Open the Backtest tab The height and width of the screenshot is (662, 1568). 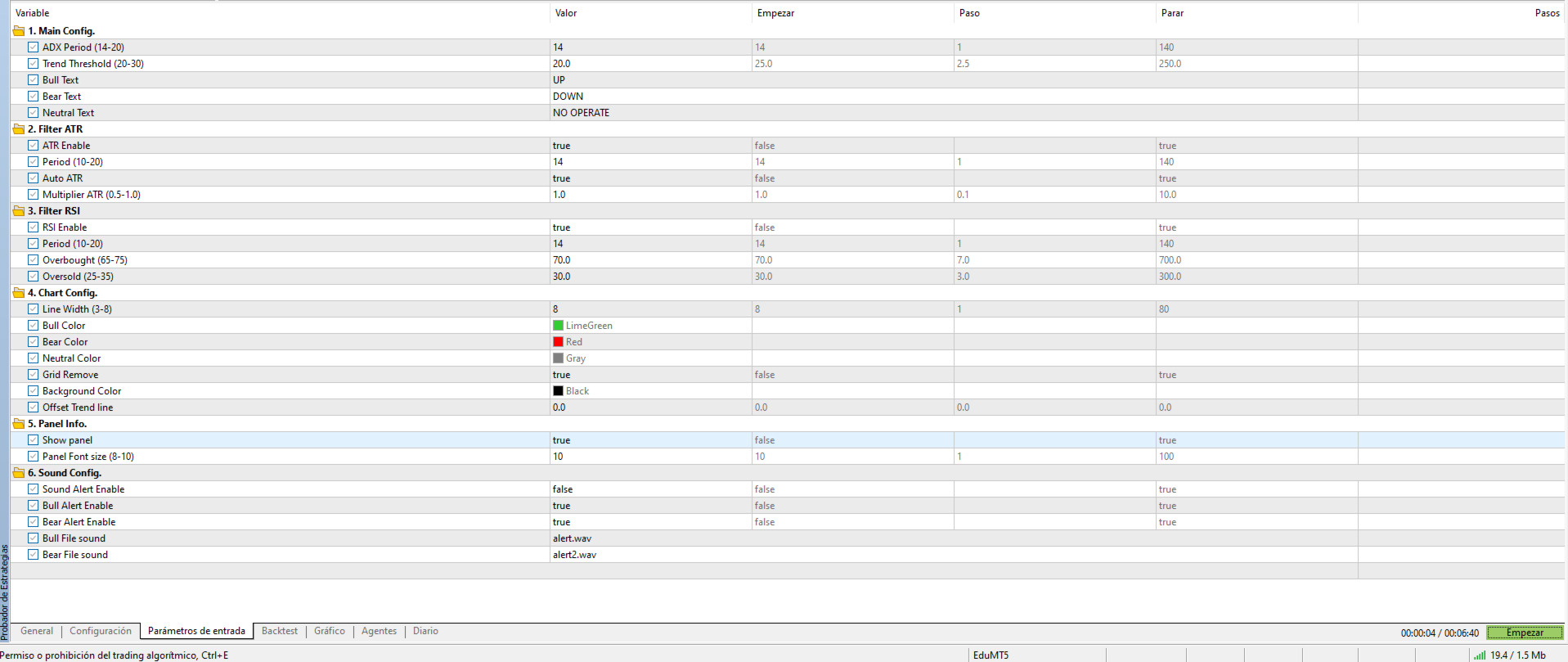pyautogui.click(x=280, y=631)
